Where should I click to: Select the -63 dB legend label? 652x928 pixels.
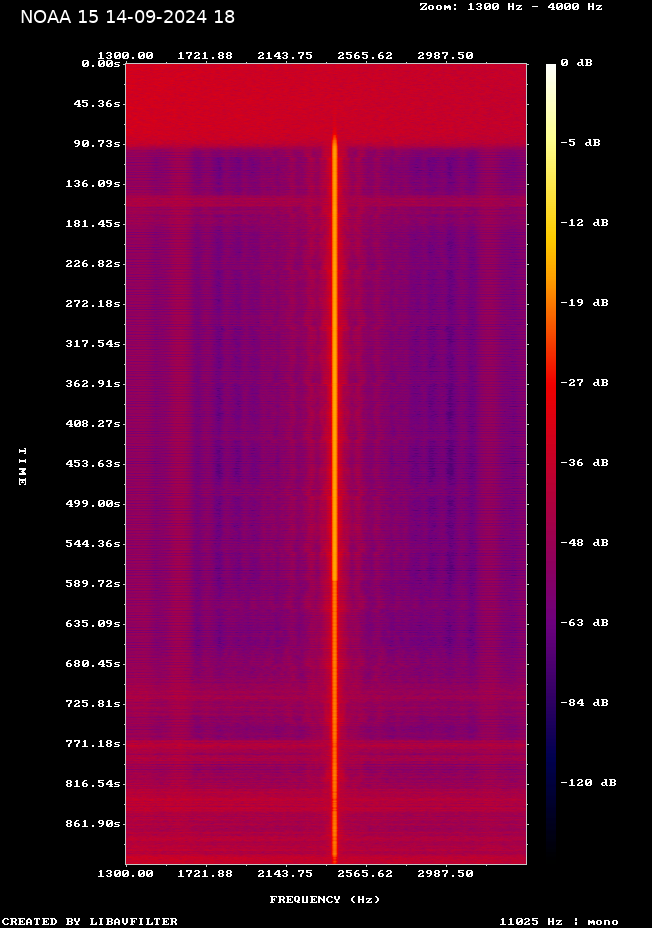[x=583, y=622]
